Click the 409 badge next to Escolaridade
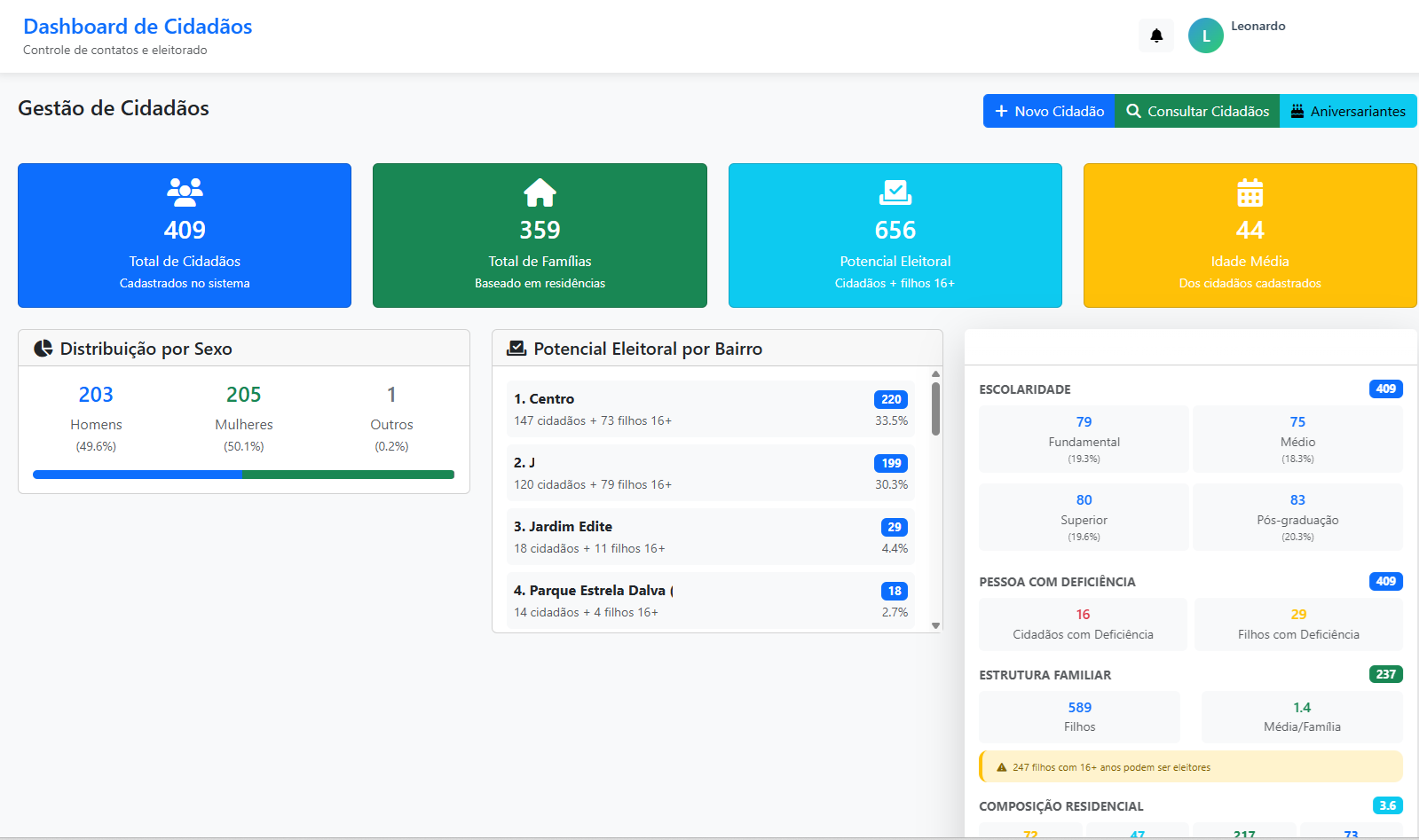Image resolution: width=1419 pixels, height=840 pixels. coord(1385,389)
